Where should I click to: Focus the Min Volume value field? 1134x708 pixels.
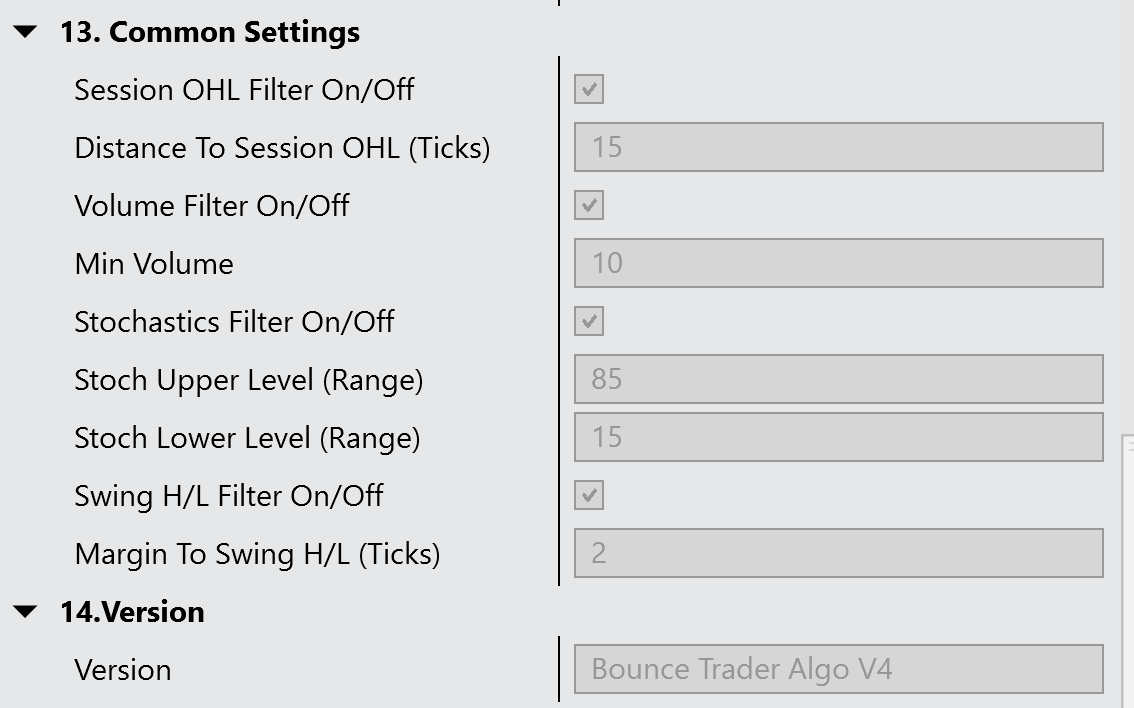[x=838, y=264]
